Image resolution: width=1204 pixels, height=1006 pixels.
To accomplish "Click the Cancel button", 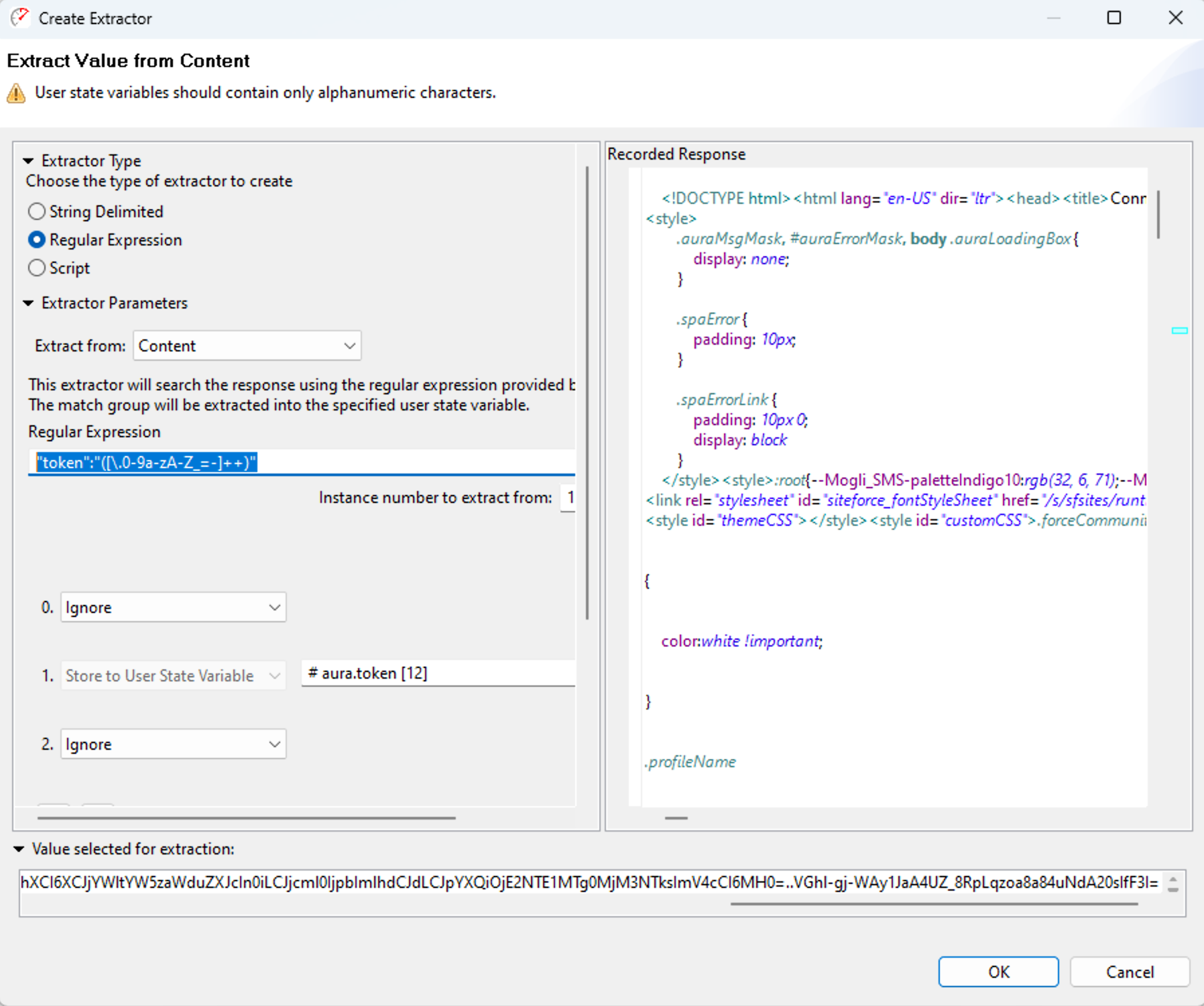I will [x=1130, y=972].
